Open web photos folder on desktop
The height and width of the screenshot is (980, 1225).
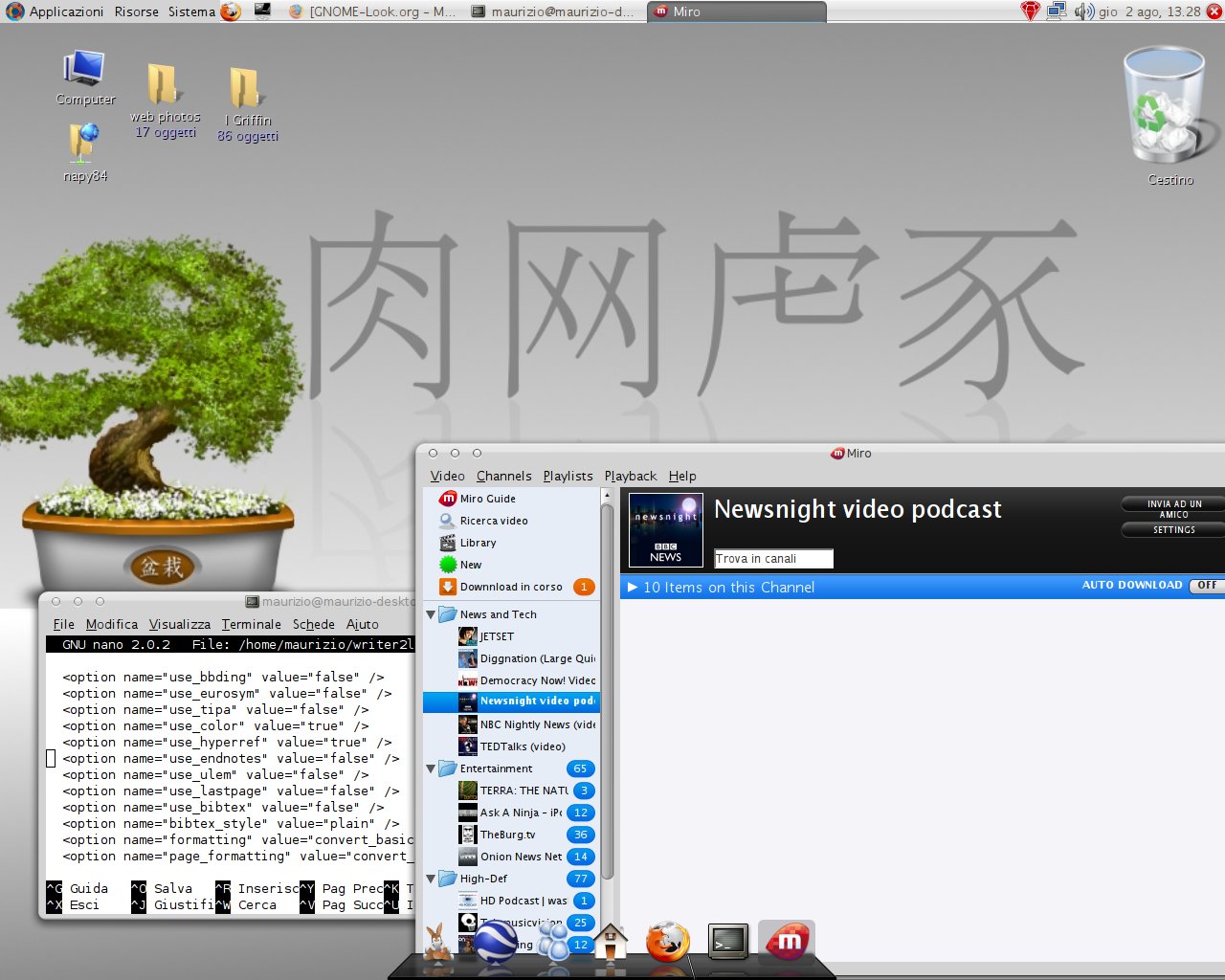pos(166,100)
